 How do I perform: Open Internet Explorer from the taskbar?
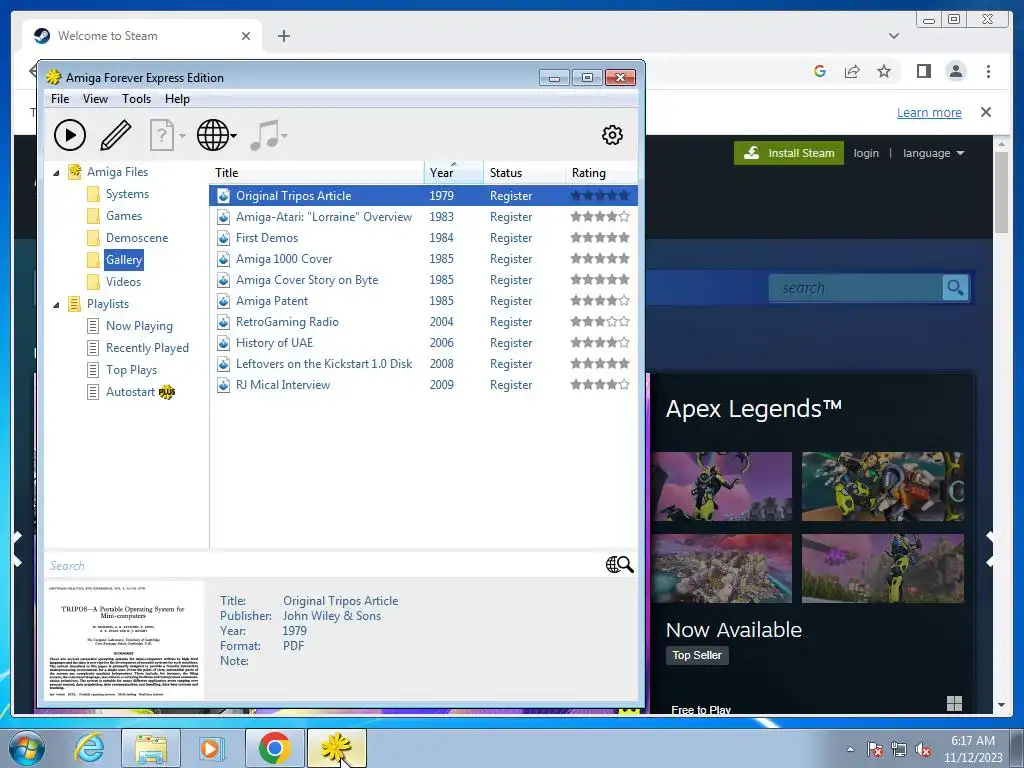tap(89, 748)
